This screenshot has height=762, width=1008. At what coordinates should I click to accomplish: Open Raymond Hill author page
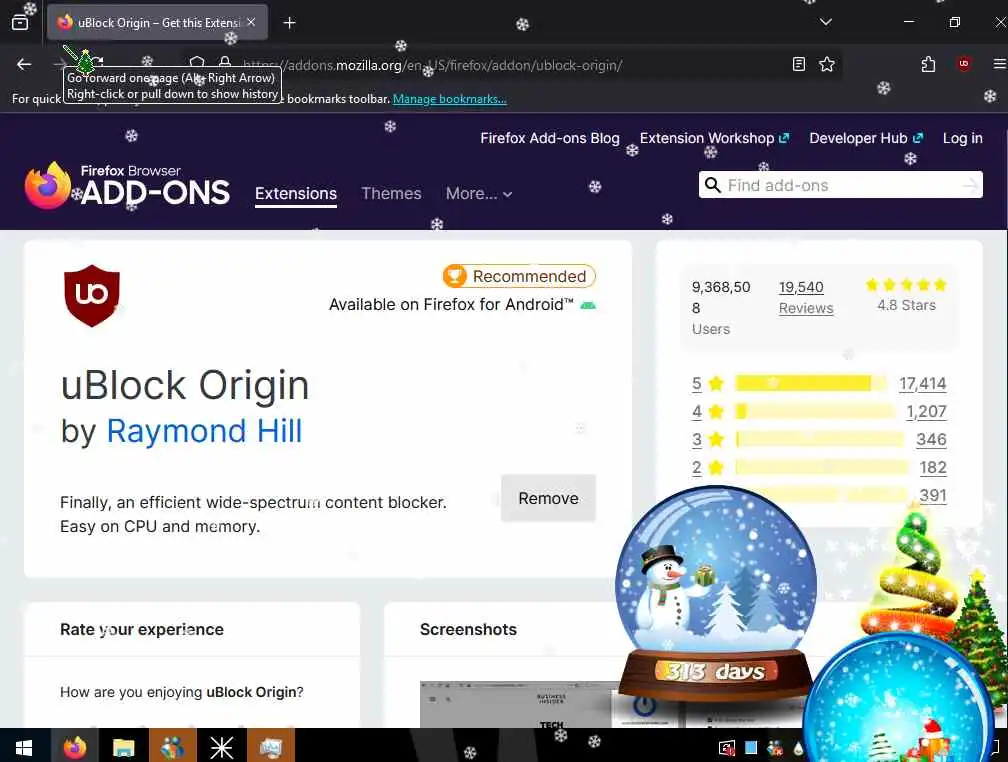tap(204, 431)
